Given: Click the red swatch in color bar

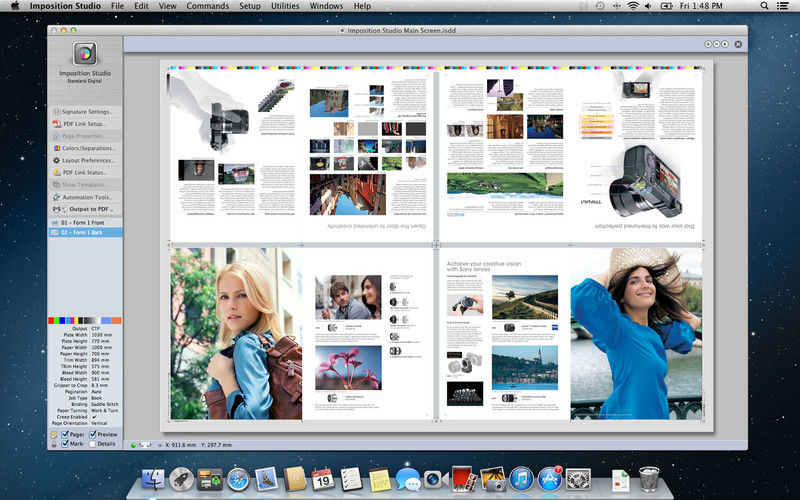Looking at the screenshot, I should click(x=52, y=320).
